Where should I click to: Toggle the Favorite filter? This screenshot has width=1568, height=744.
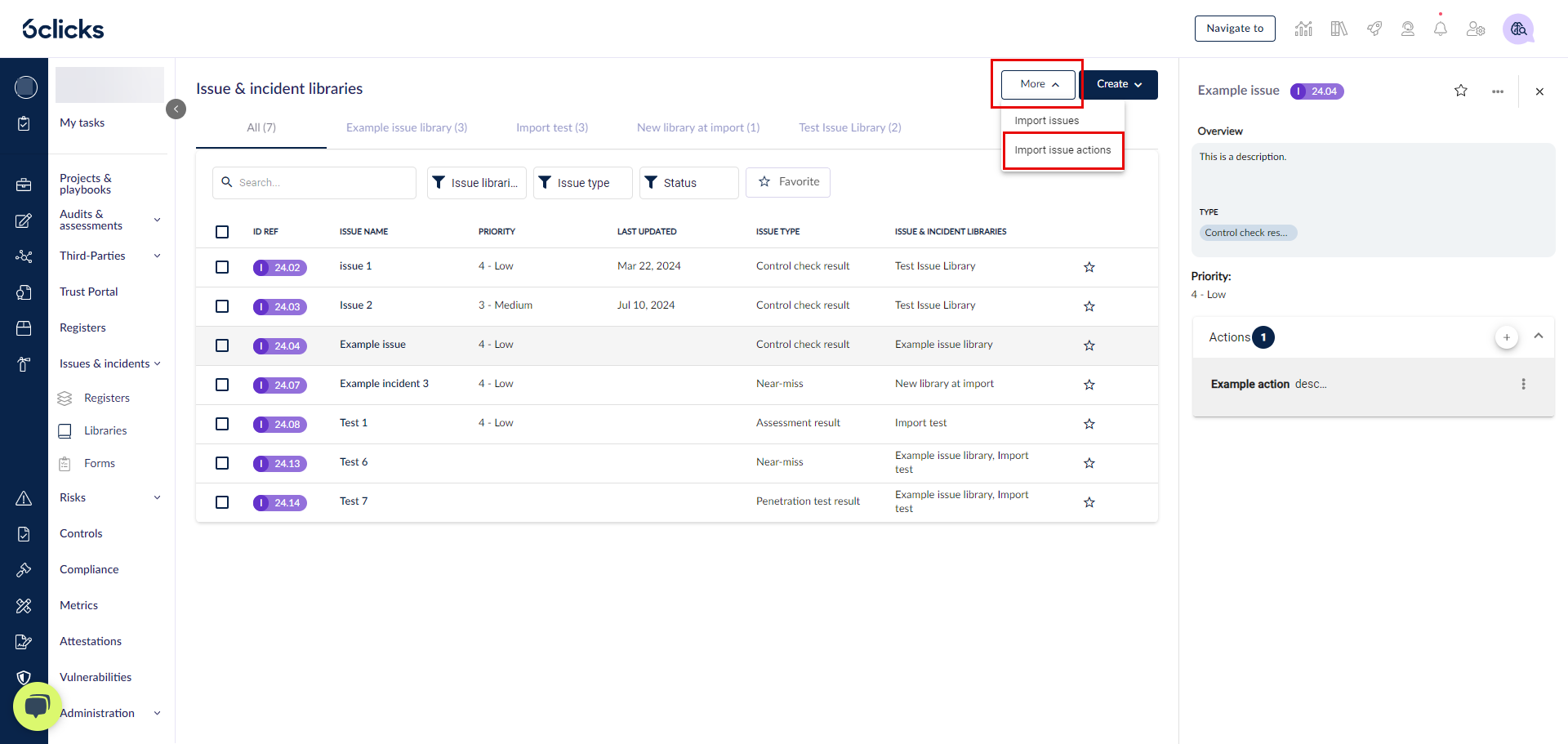click(x=788, y=182)
